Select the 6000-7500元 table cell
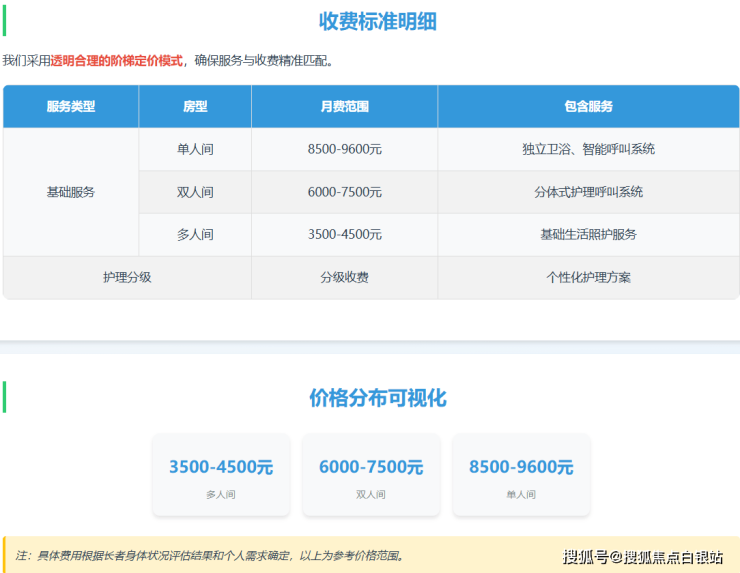 tap(344, 192)
